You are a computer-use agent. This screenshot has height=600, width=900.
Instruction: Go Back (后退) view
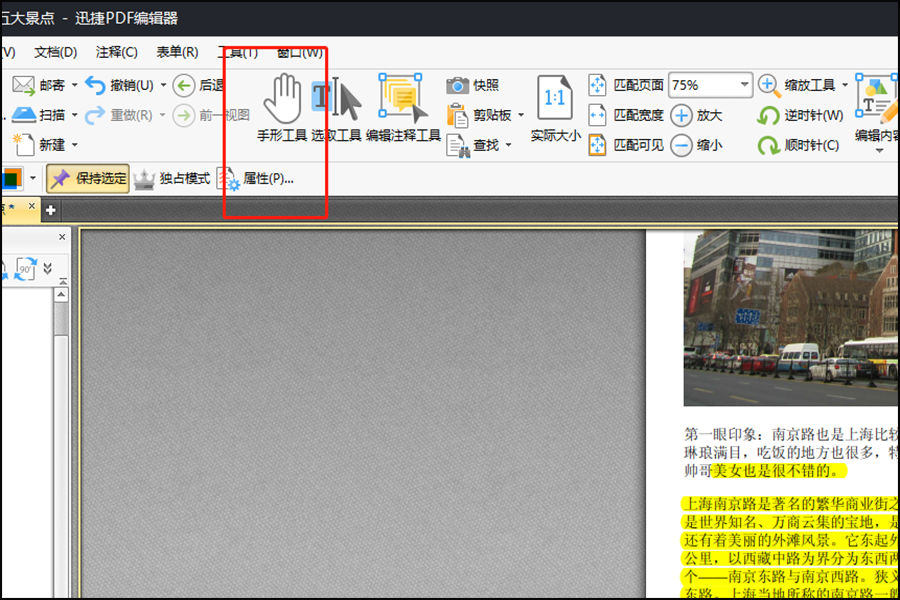199,86
